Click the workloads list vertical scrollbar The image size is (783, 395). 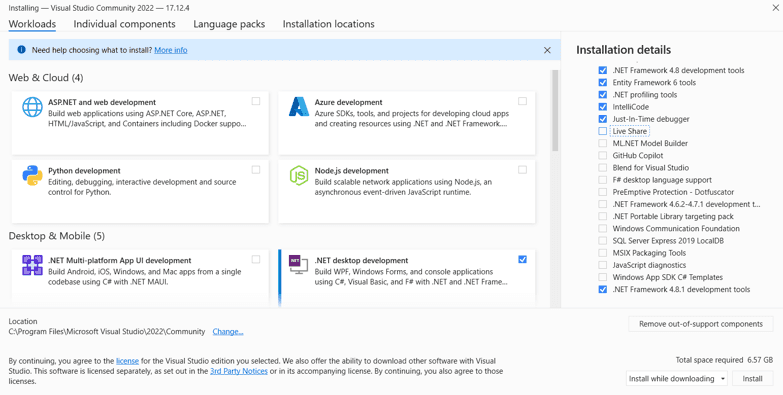click(x=555, y=111)
